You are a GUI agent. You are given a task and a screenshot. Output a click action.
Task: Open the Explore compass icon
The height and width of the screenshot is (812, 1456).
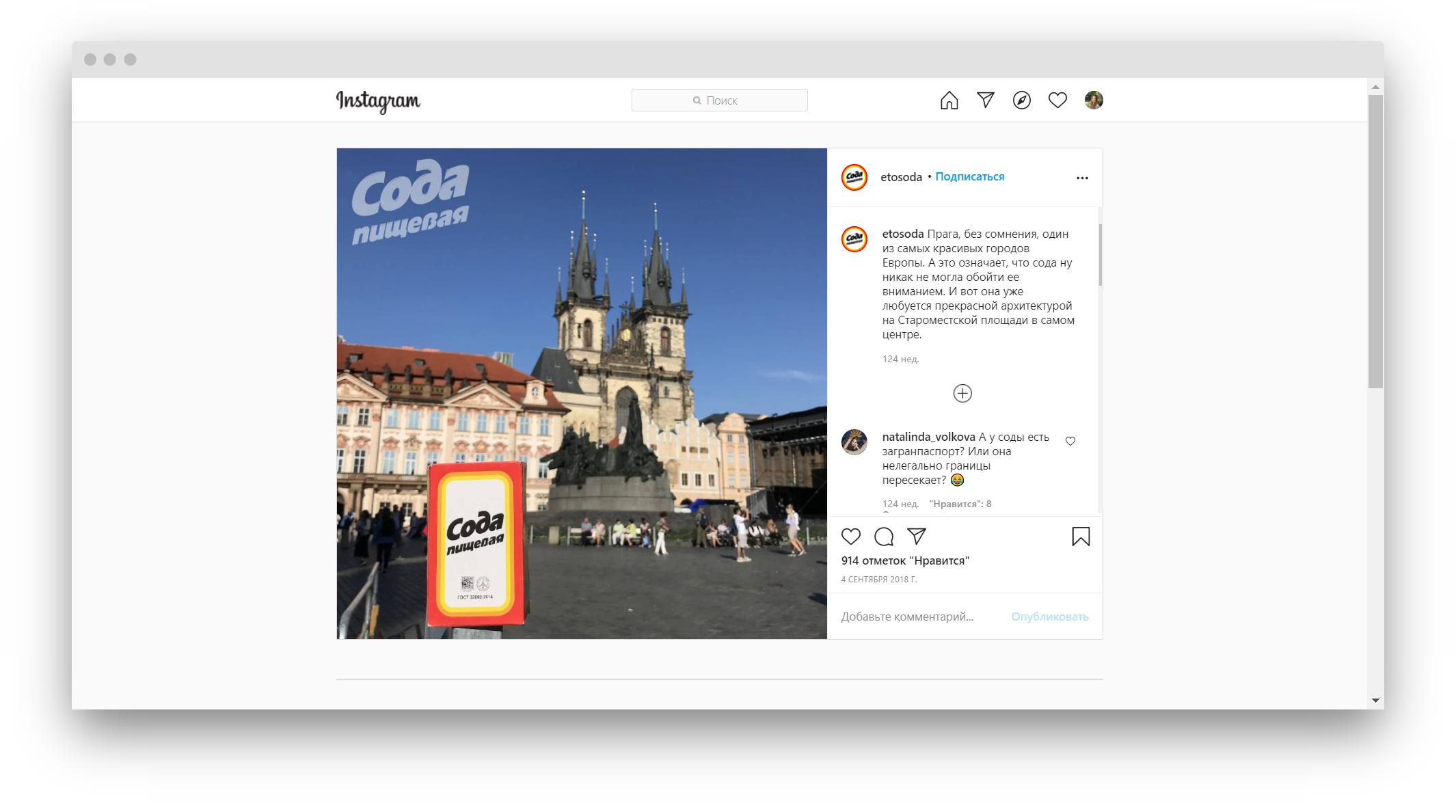click(x=1021, y=100)
